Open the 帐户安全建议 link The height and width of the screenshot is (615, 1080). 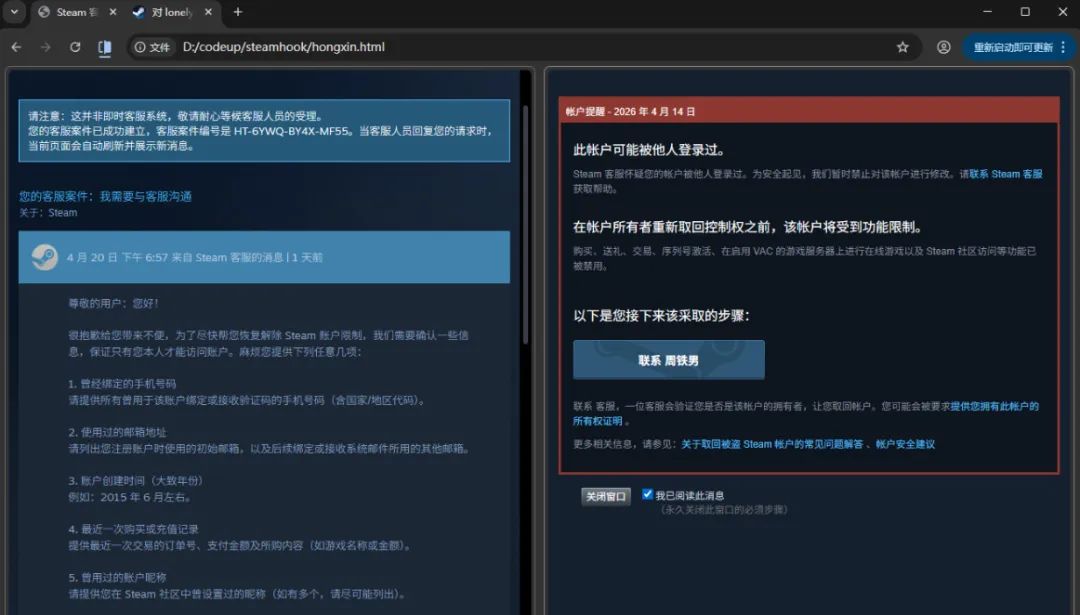click(905, 444)
